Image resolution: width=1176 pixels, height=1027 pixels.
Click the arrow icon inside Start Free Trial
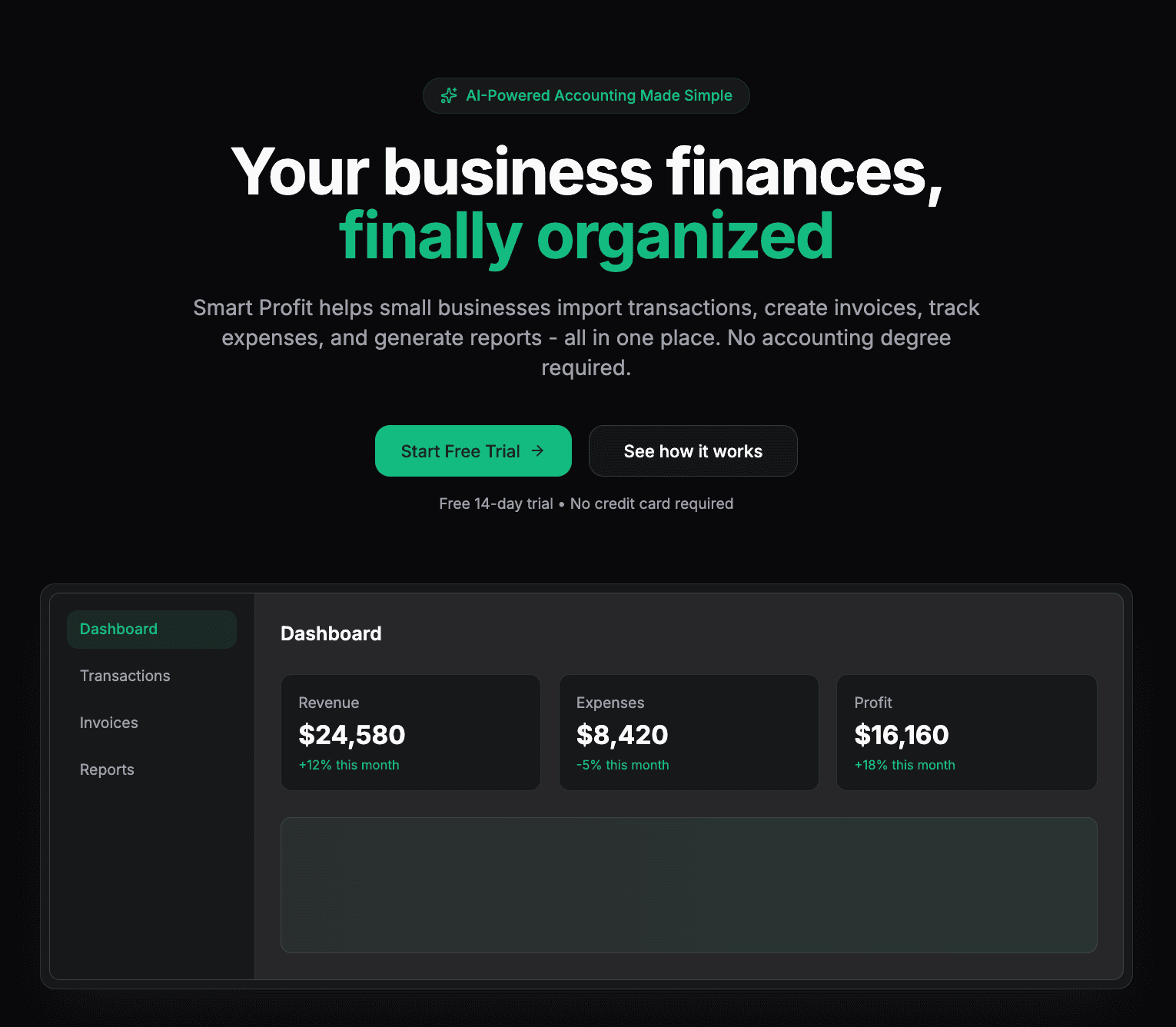[538, 451]
